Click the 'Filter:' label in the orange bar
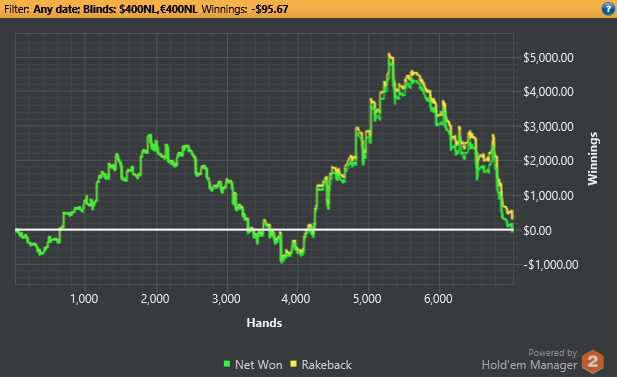Image resolution: width=617 pixels, height=377 pixels. click(x=17, y=9)
